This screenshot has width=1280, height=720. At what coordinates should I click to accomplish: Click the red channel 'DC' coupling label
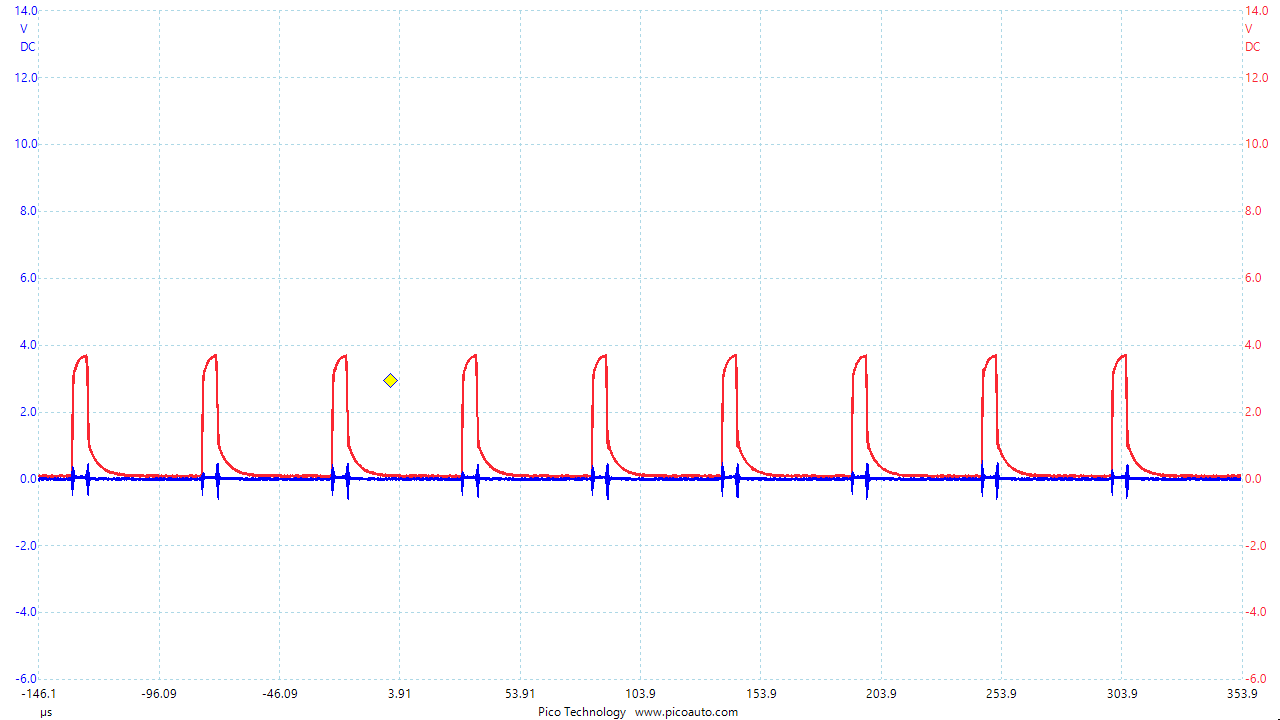(1252, 47)
